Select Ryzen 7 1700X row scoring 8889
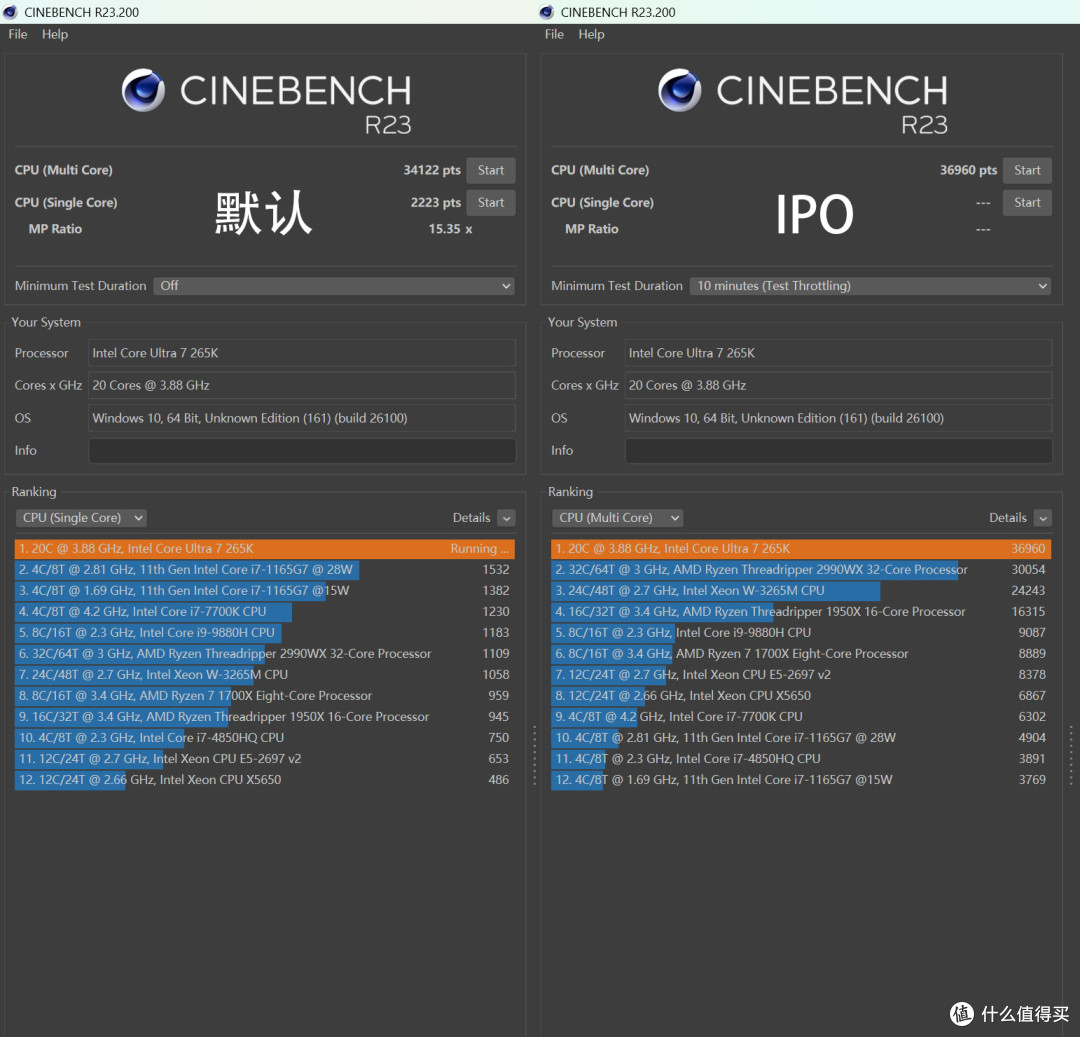The height and width of the screenshot is (1037, 1080). point(801,653)
